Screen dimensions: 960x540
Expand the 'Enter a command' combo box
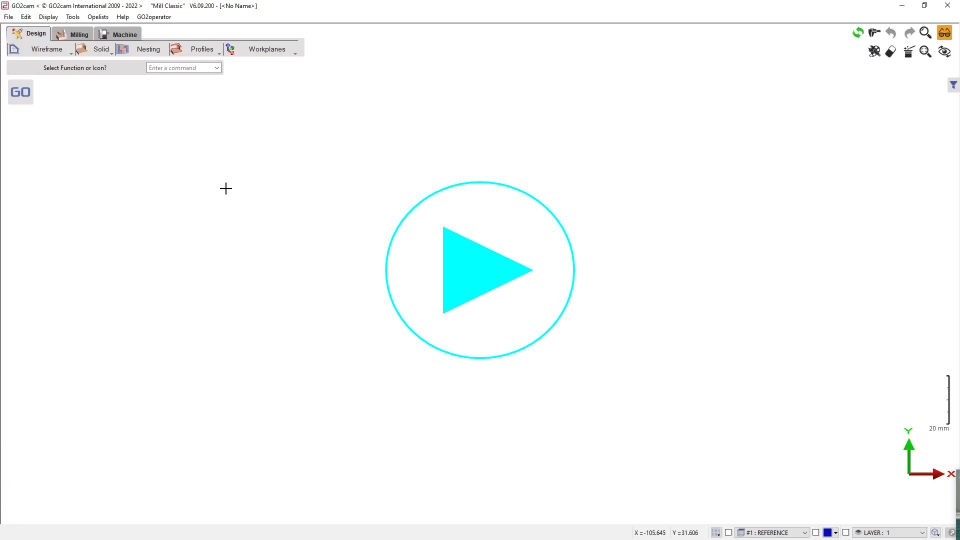pyautogui.click(x=216, y=68)
